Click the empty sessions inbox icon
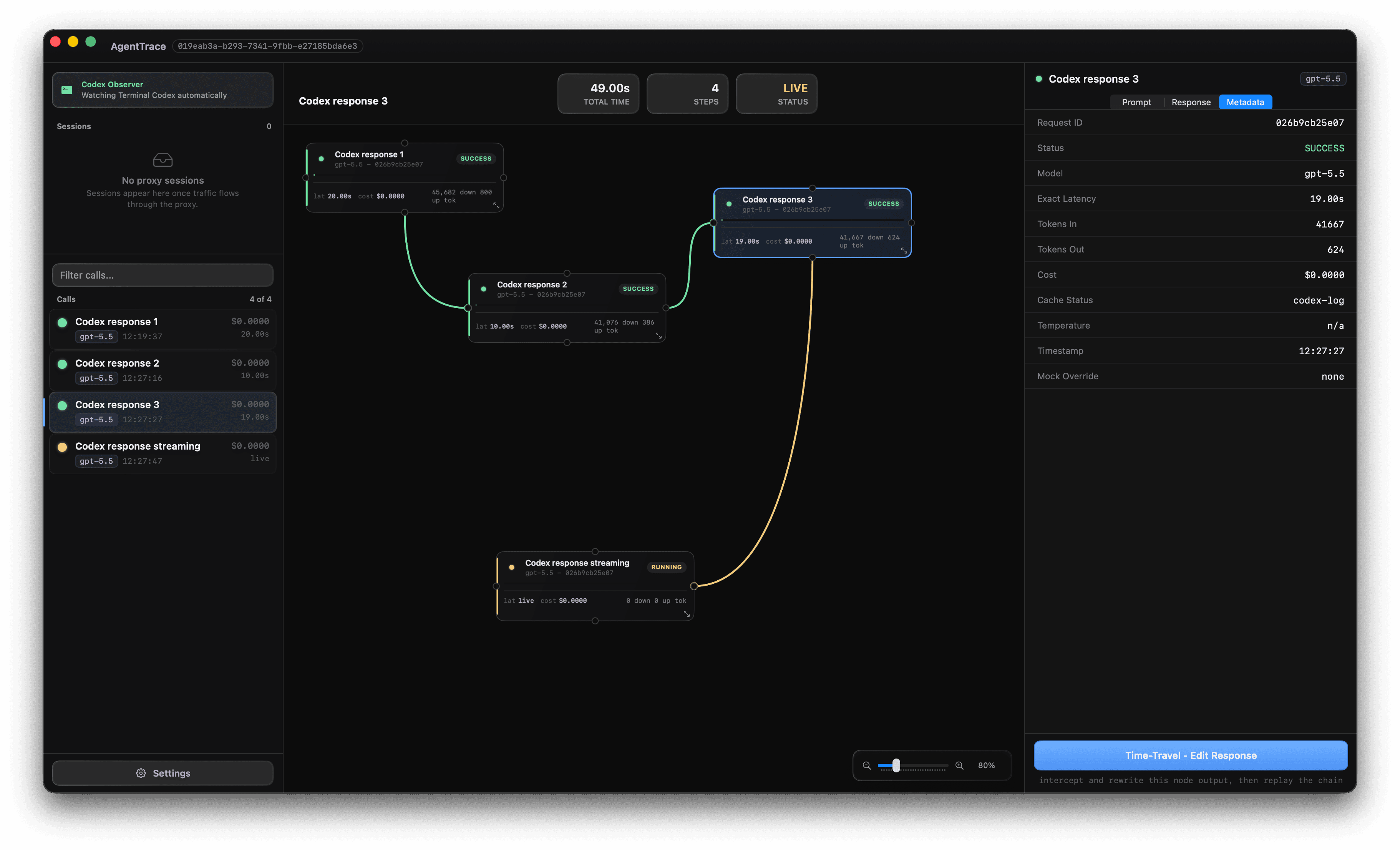Screen dimensions: 1400x850 163,159
